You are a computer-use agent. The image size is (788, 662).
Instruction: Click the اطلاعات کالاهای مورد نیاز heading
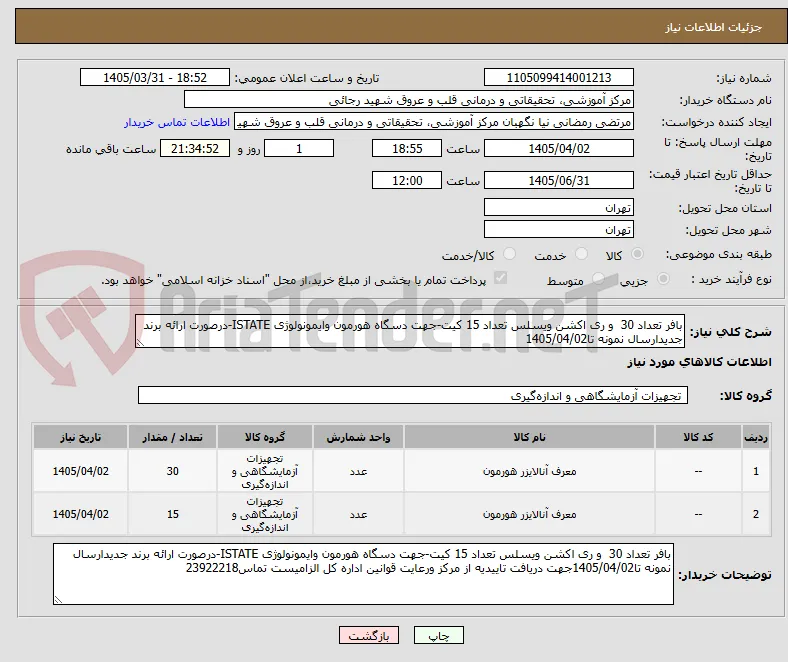click(x=699, y=362)
